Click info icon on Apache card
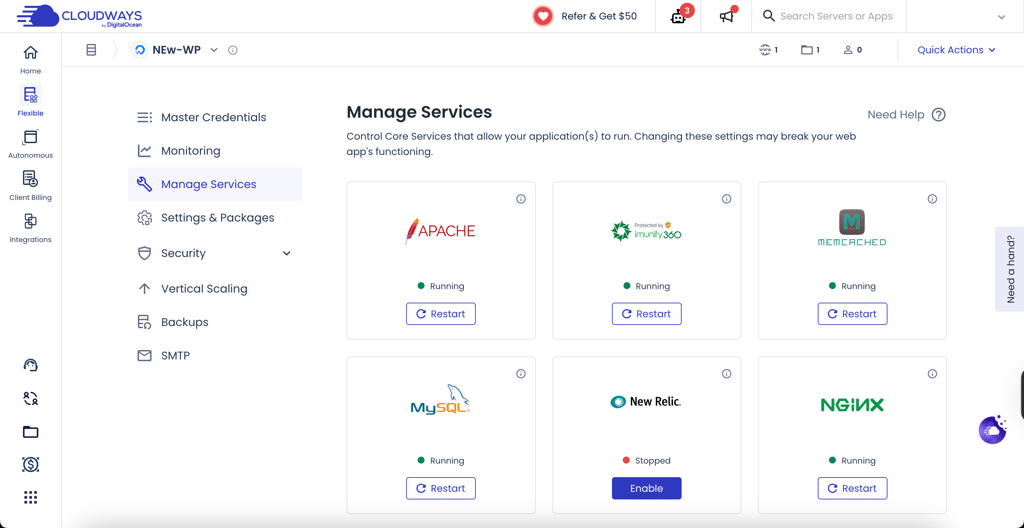1024x528 pixels. tap(520, 199)
